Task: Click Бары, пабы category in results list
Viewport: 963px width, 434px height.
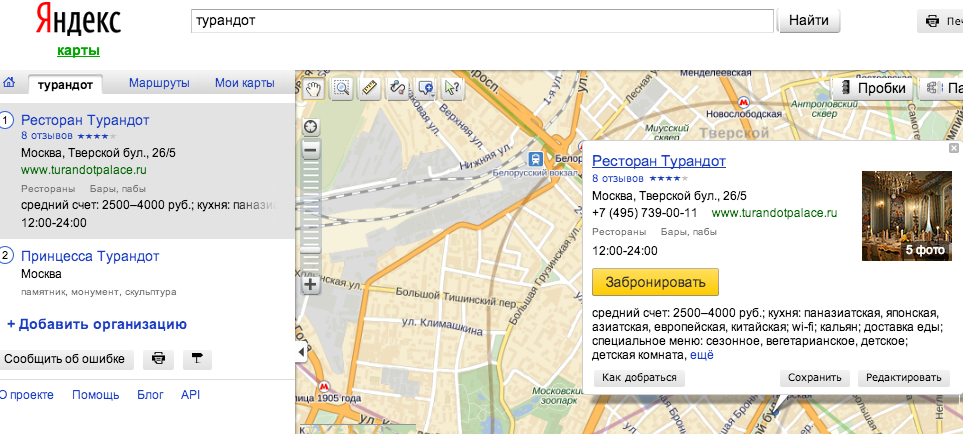Action: pos(118,189)
